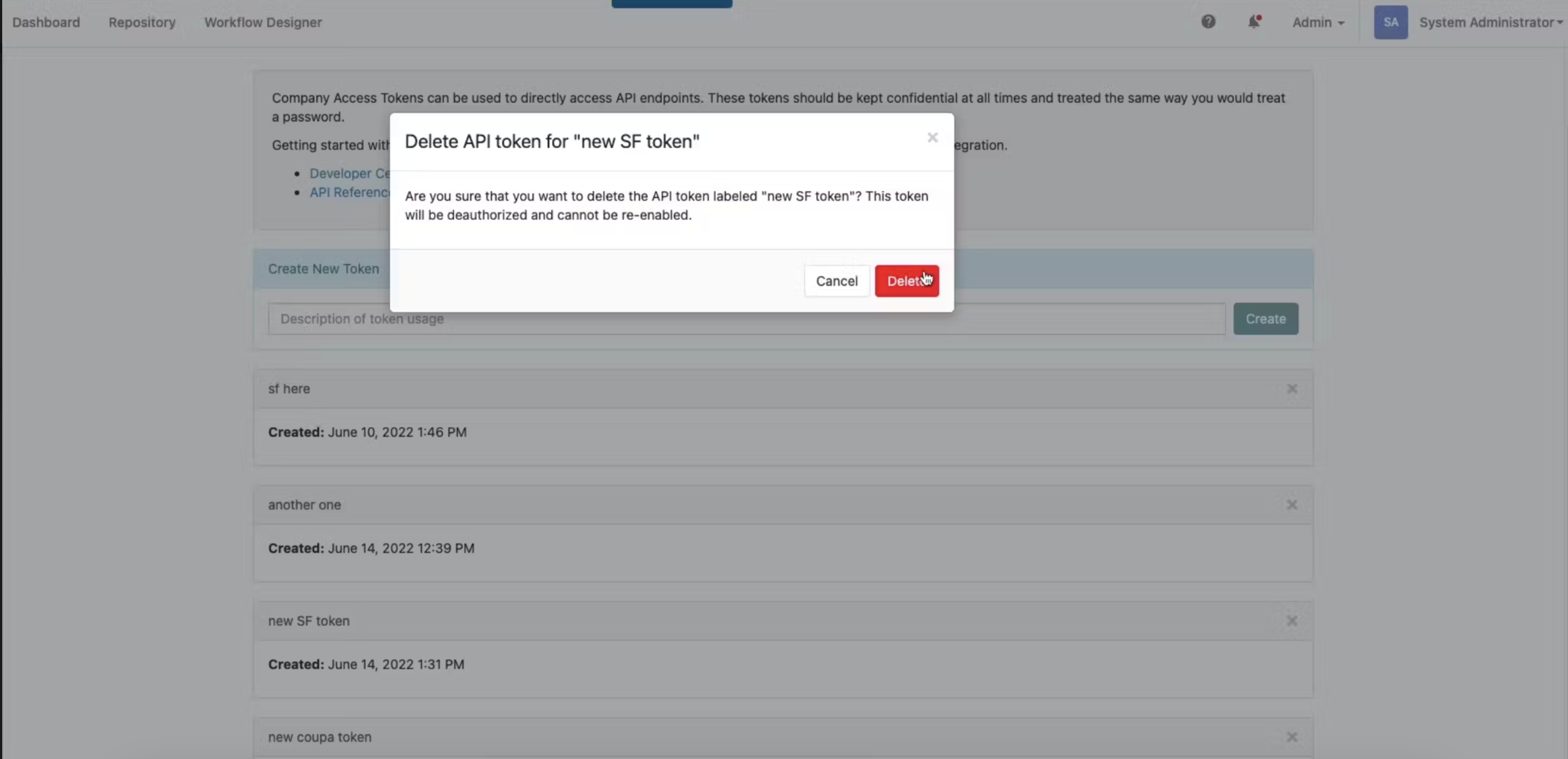This screenshot has height=759, width=1568.
Task: Click the Create New Token header
Action: pyautogui.click(x=323, y=269)
